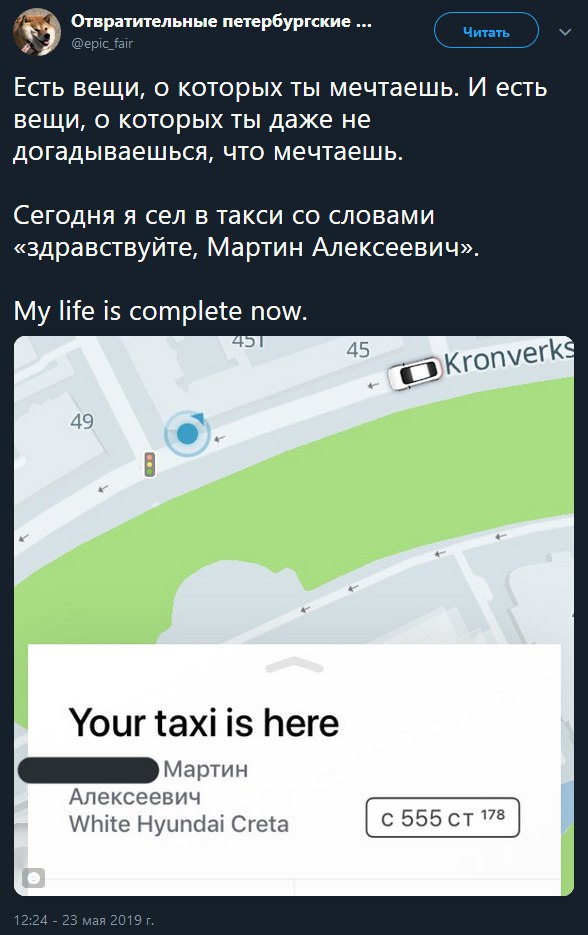Click the Читать follow button
The height and width of the screenshot is (935, 588).
[486, 31]
